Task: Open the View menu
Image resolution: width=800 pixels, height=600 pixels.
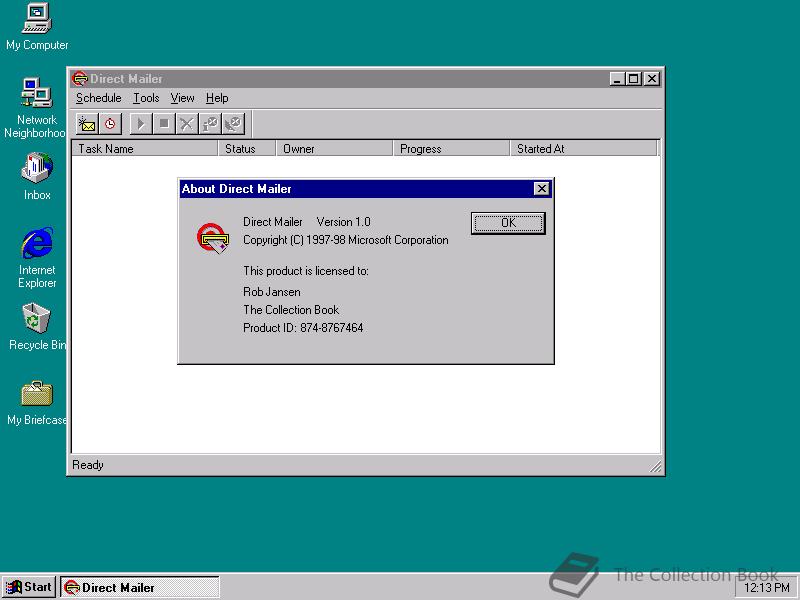Action: click(x=182, y=98)
